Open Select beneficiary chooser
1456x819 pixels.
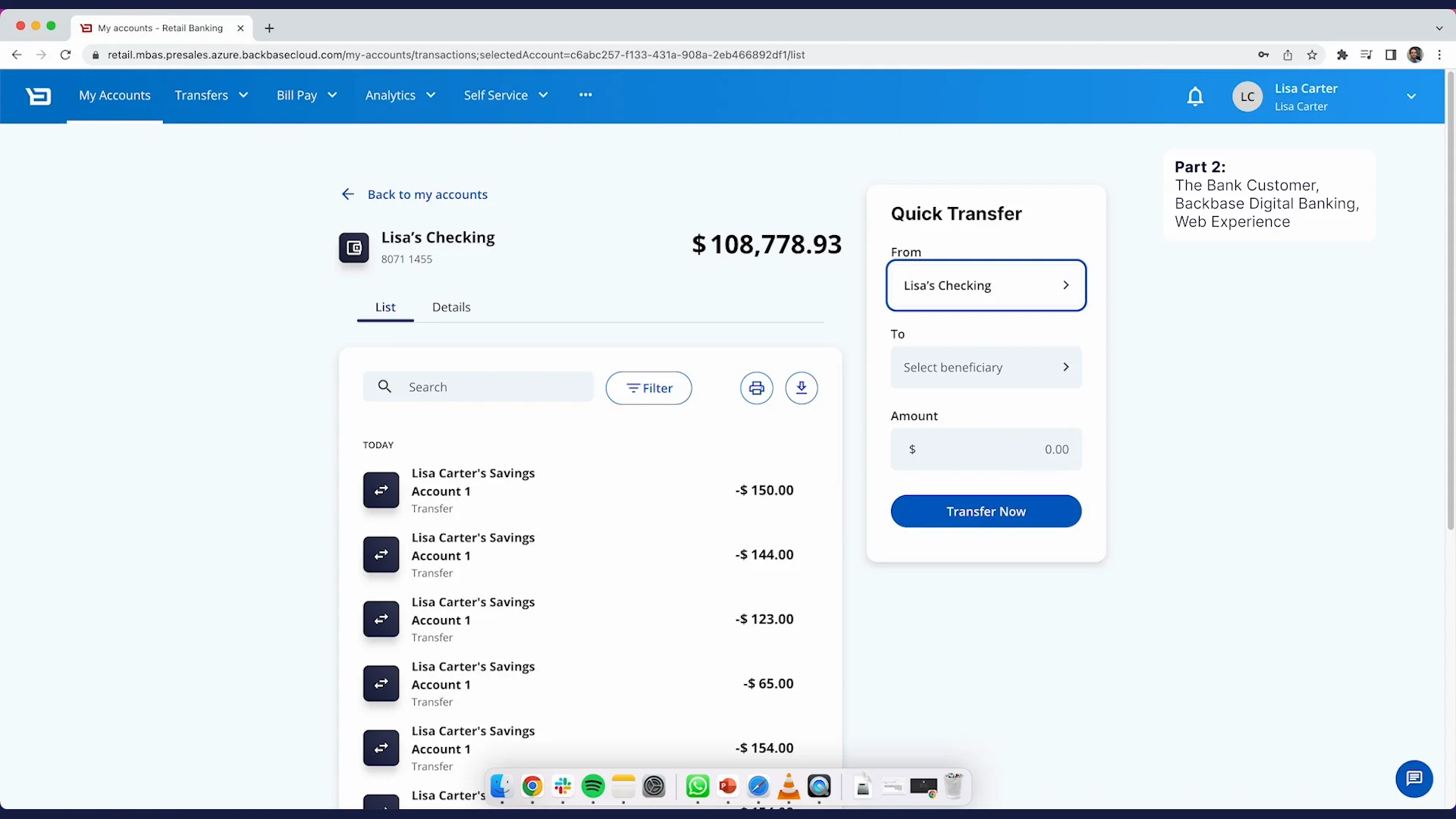point(986,368)
